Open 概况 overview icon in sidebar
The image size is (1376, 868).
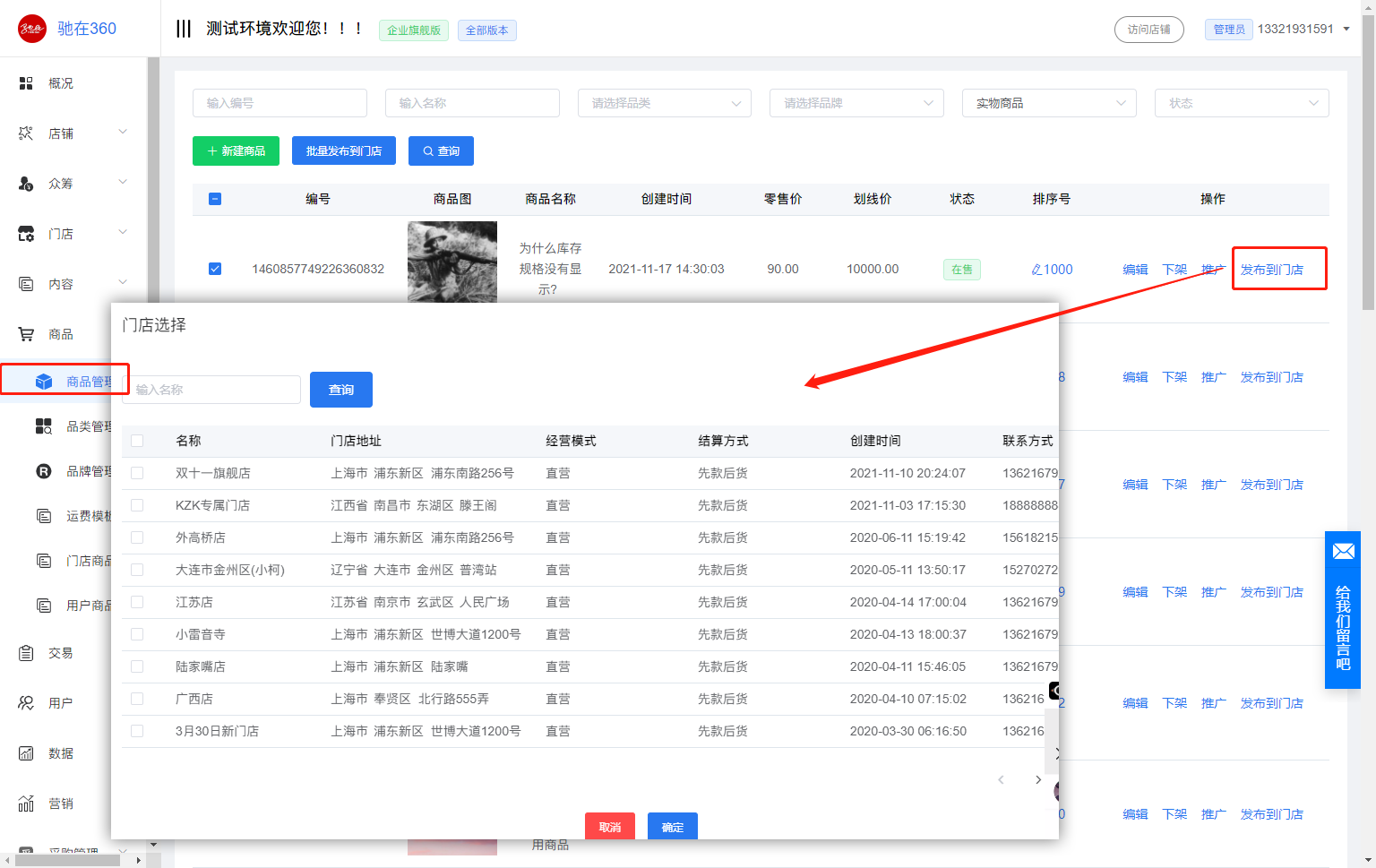[x=26, y=83]
